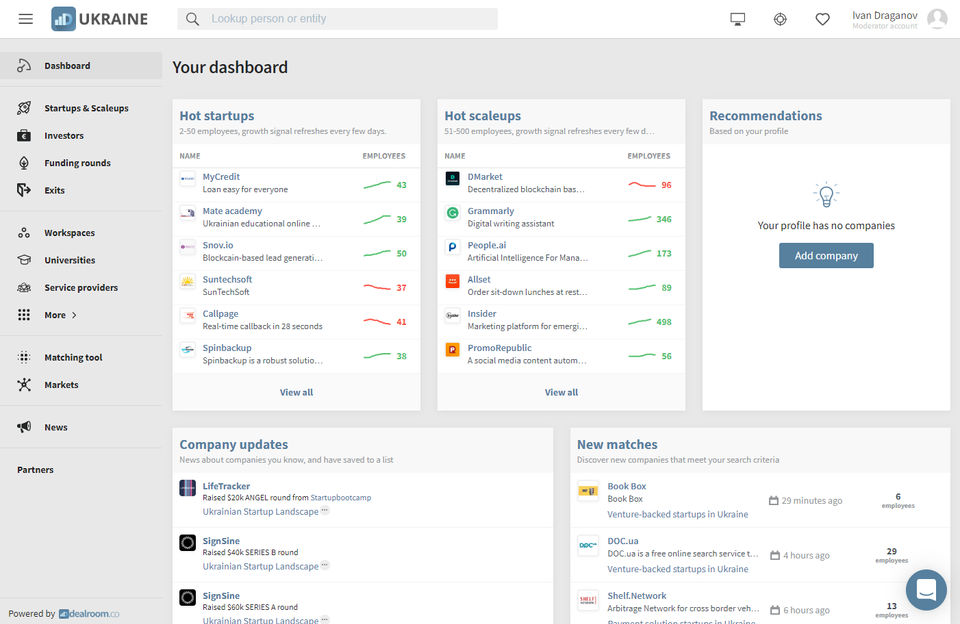Open the chat support widget

pos(926,590)
